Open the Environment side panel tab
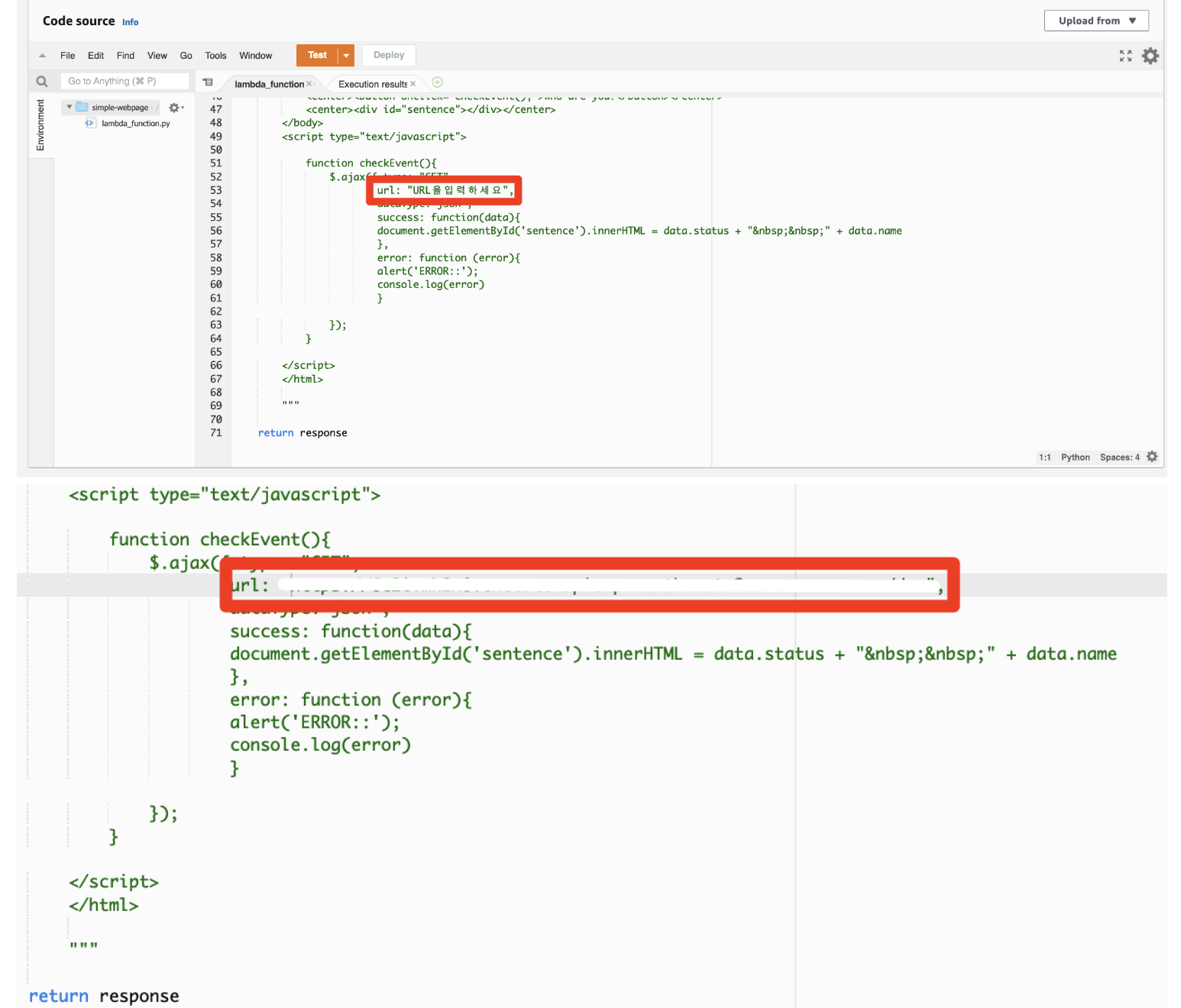Screen dimensions: 1181x1008 [40, 125]
